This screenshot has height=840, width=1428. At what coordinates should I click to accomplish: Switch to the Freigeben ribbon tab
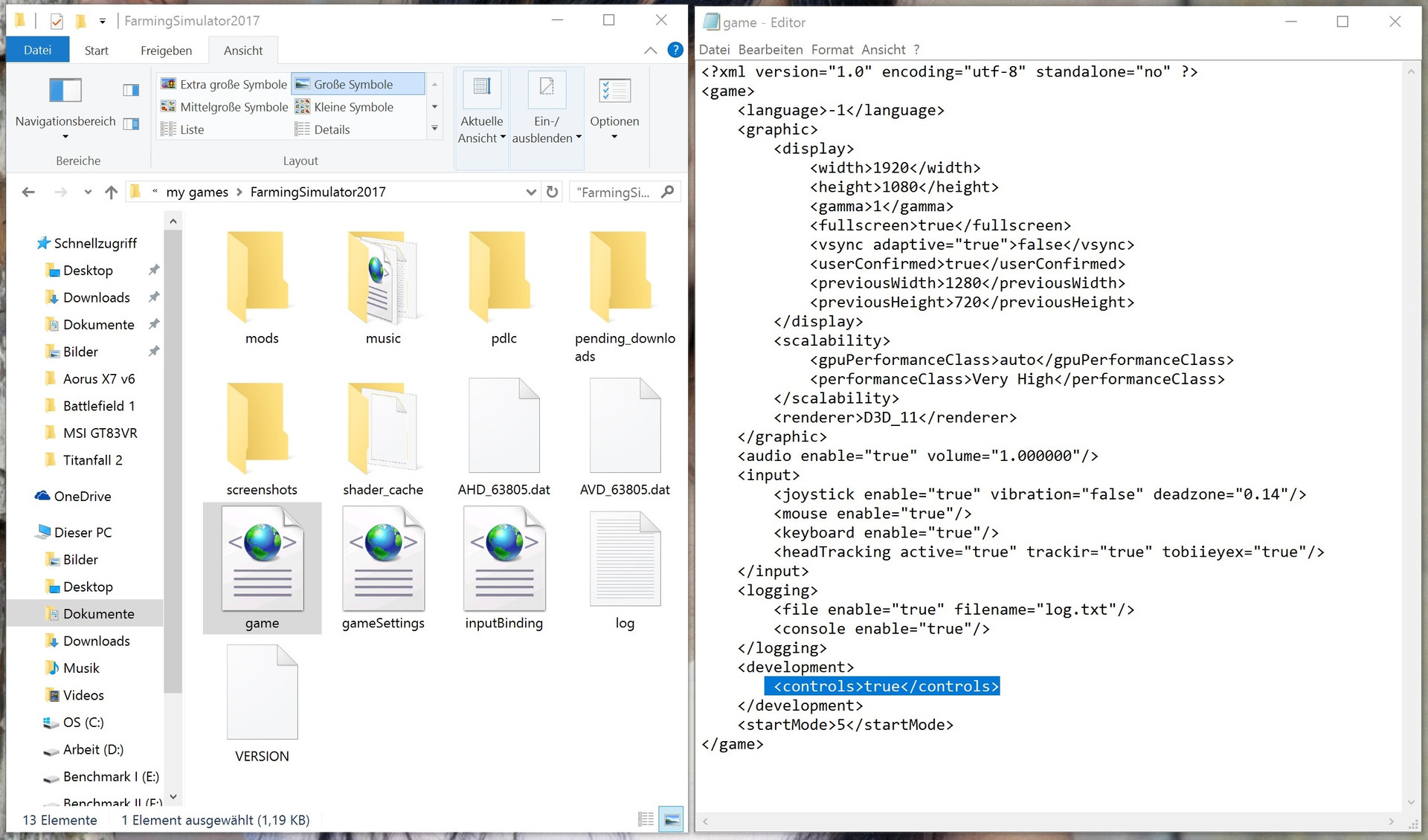click(166, 51)
